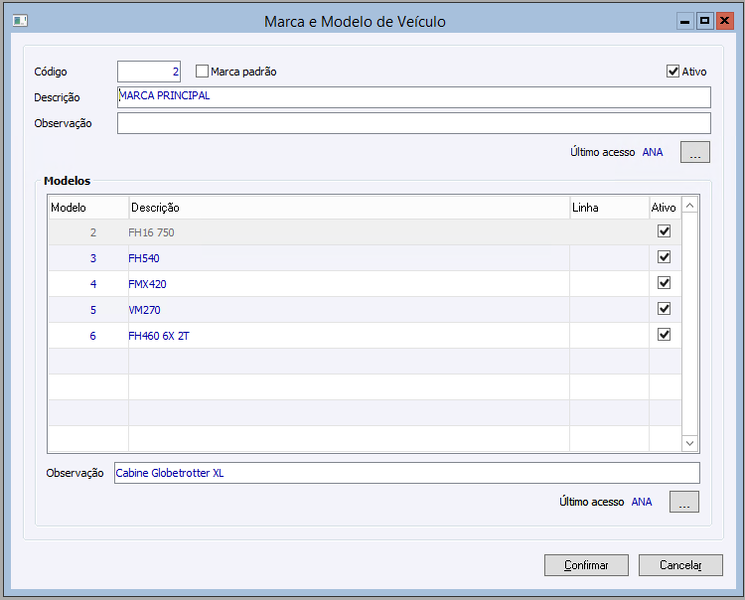
Task: Click model number 5 cell
Action: coord(88,310)
